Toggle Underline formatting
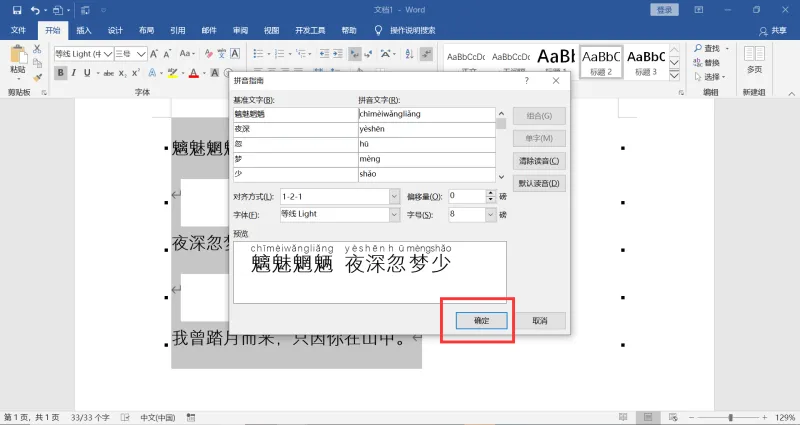800x425 pixels. click(x=87, y=73)
